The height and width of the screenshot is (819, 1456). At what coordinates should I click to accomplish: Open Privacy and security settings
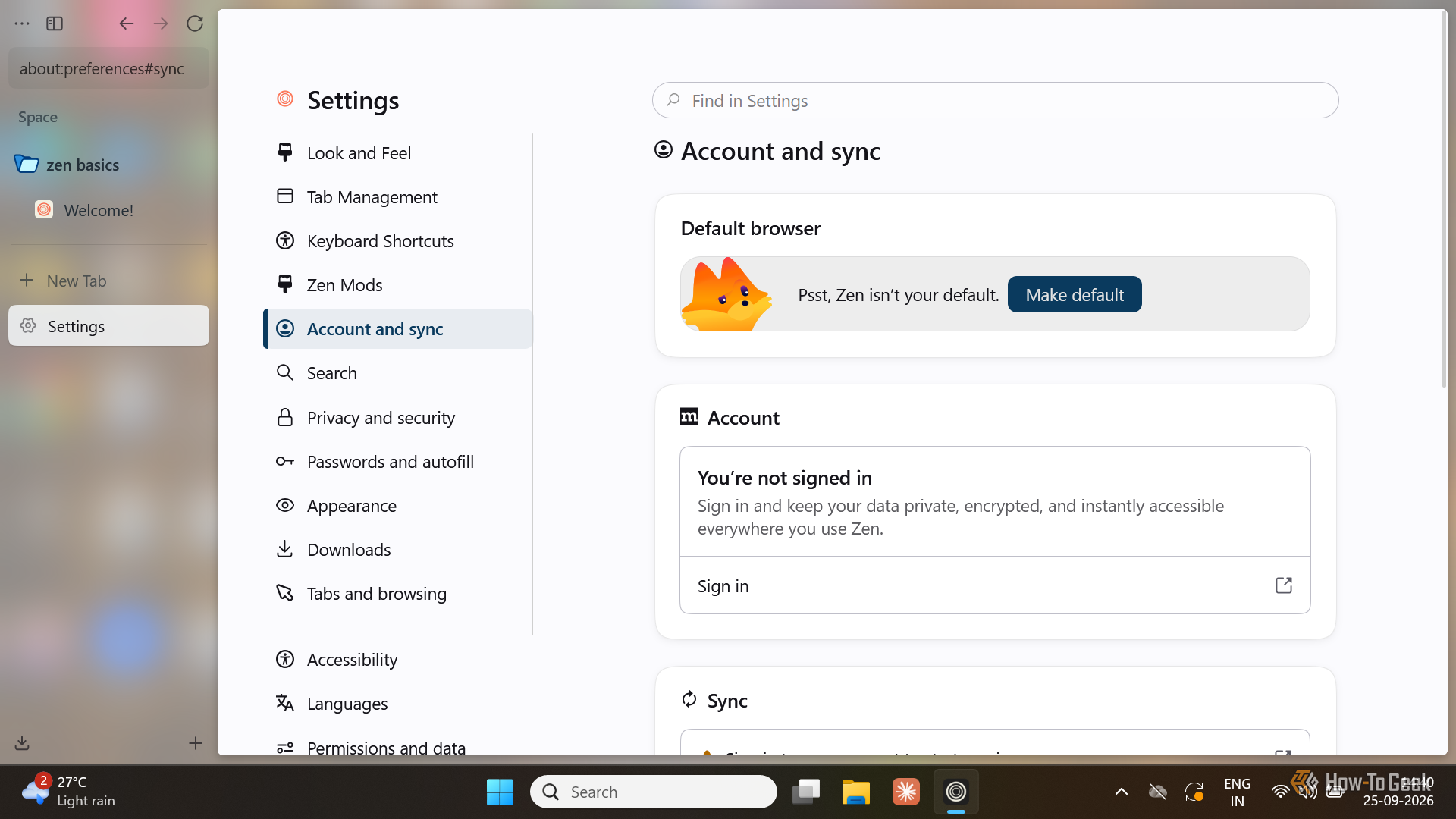pos(397,418)
